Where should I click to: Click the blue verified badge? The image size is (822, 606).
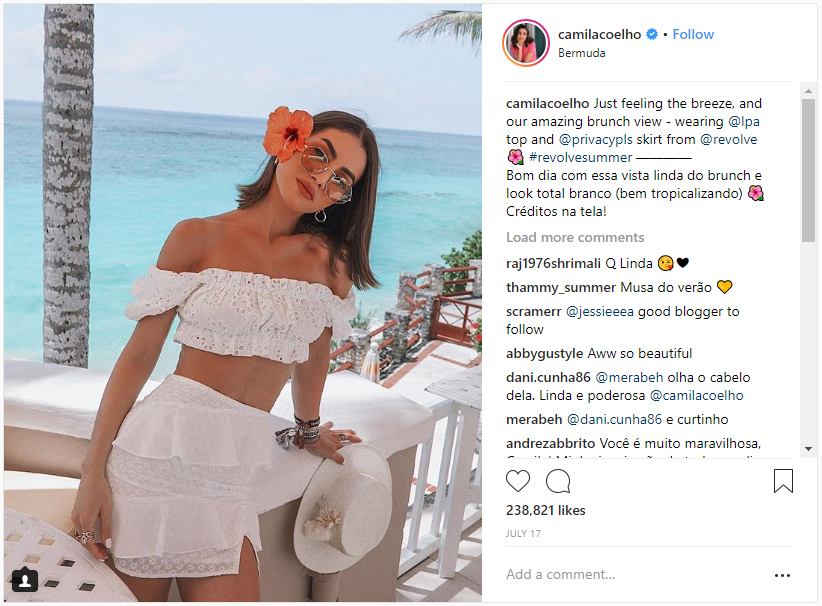coord(652,34)
